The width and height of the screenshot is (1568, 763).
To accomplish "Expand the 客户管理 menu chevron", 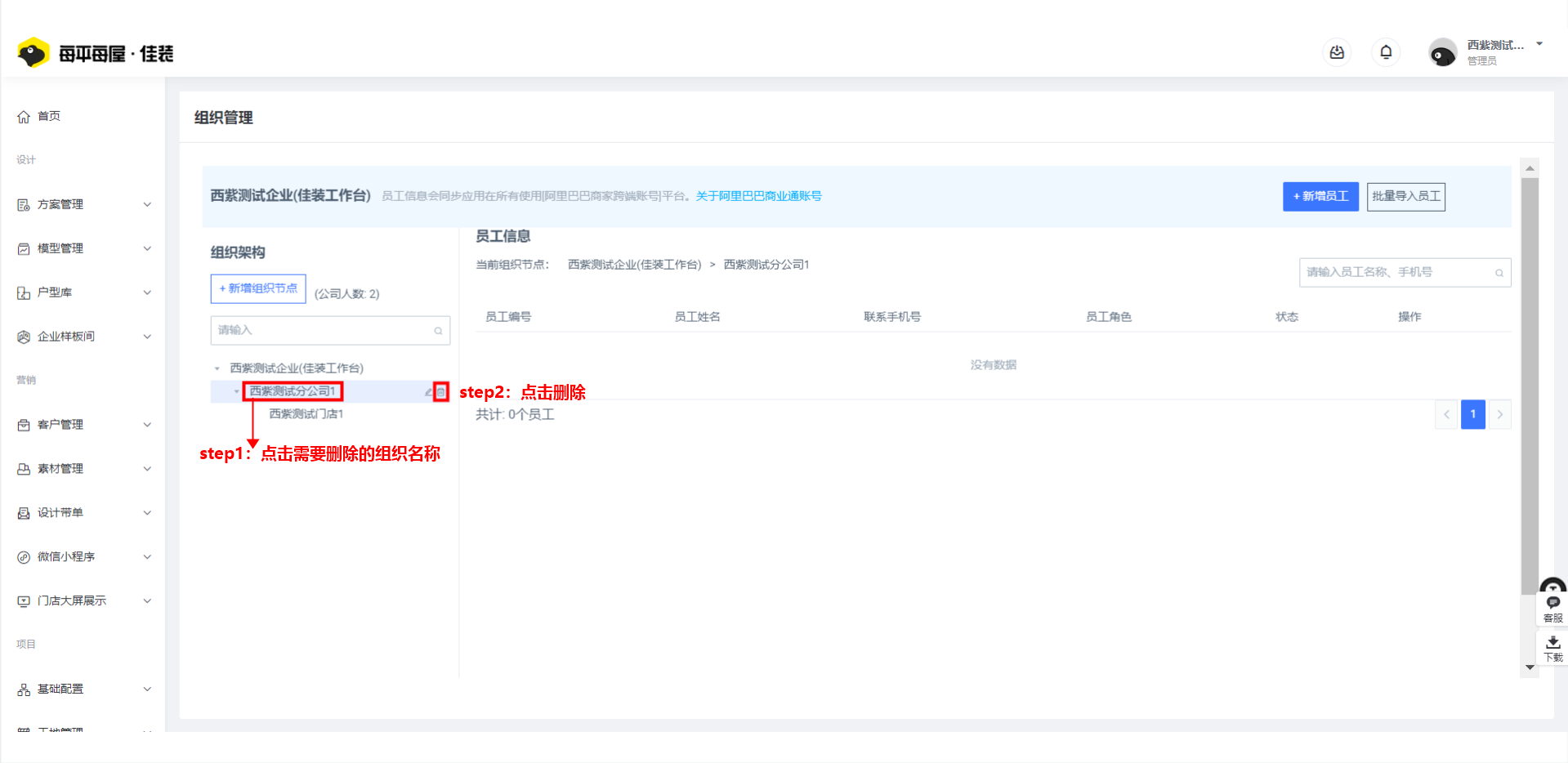I will (x=147, y=425).
